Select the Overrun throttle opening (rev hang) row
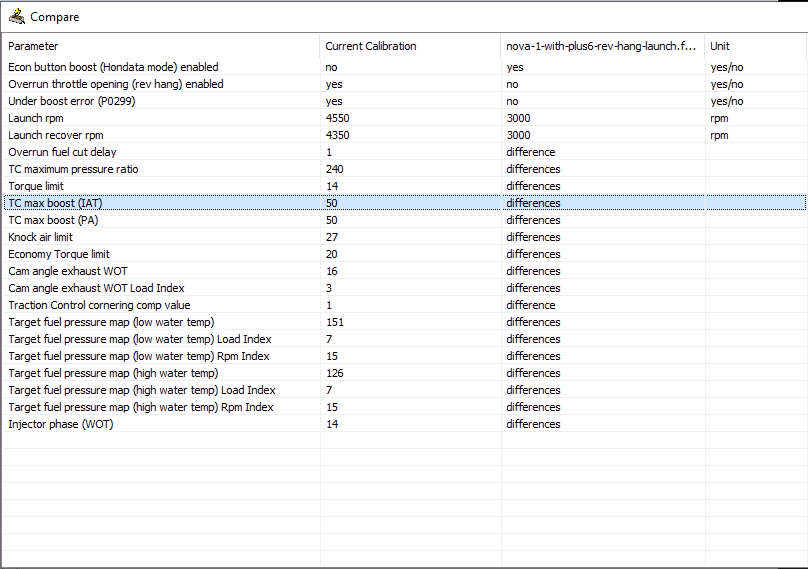The image size is (808, 569). pos(405,84)
